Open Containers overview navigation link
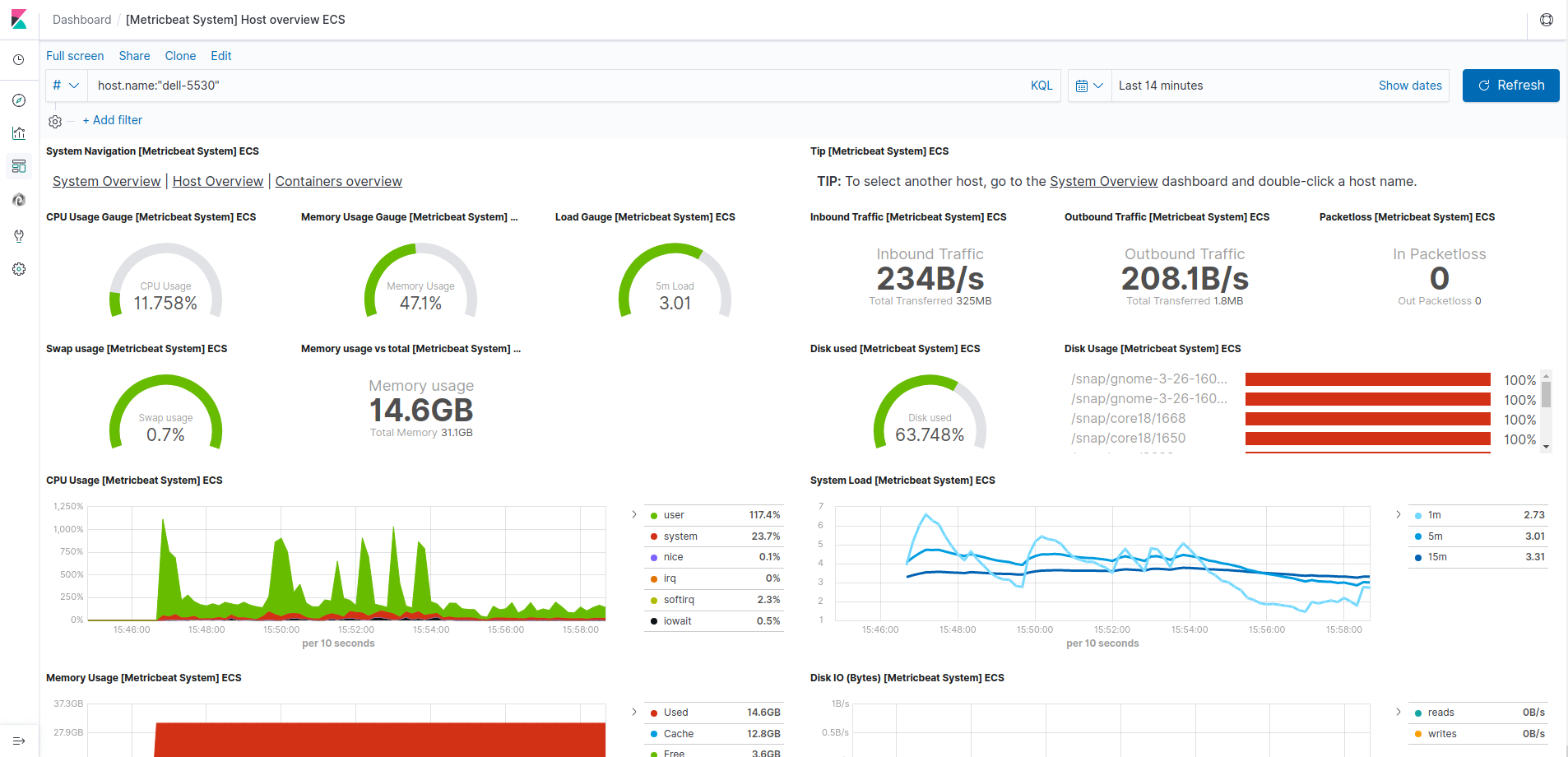The image size is (1568, 757). click(x=339, y=181)
